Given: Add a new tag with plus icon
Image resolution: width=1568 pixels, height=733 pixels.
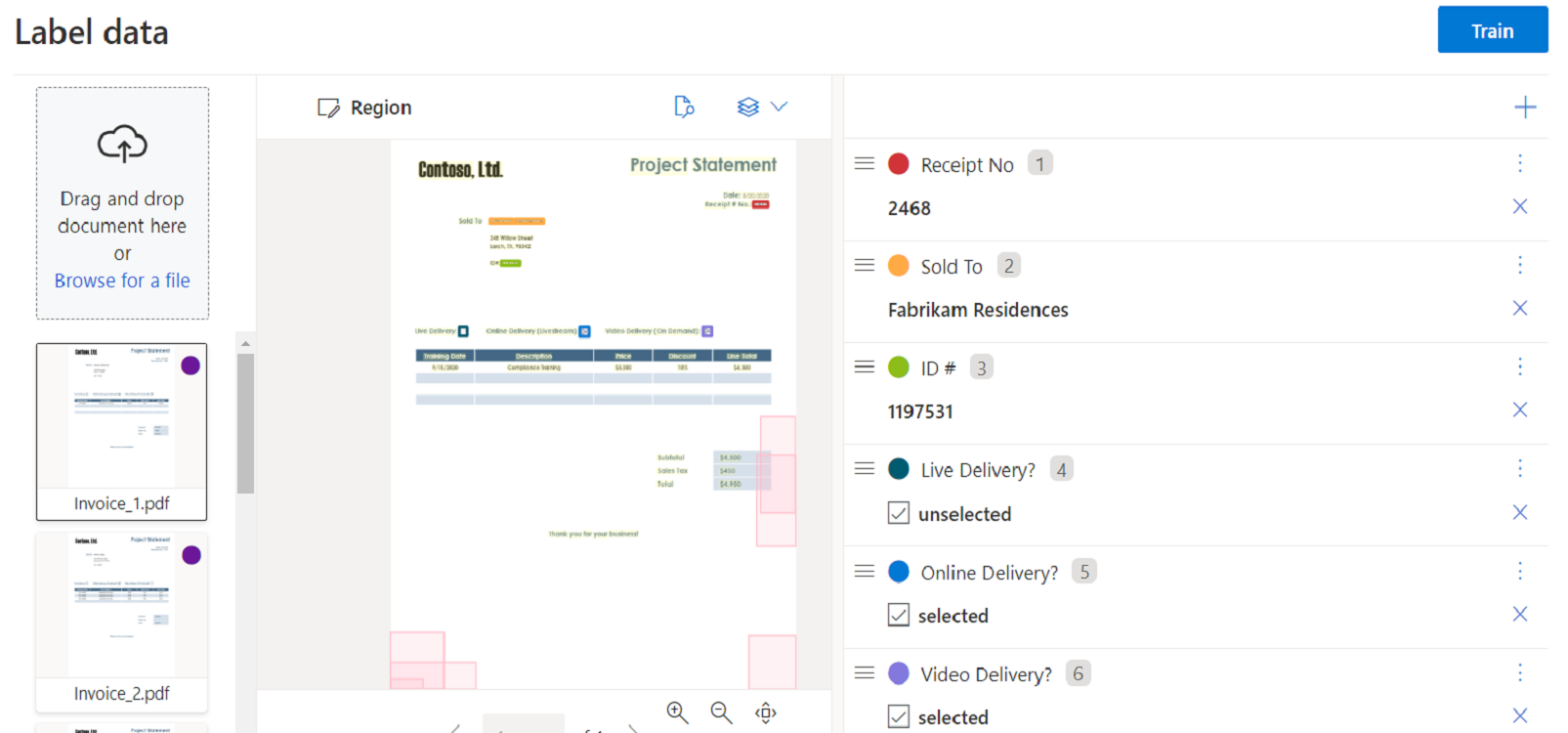Looking at the screenshot, I should pos(1524,108).
